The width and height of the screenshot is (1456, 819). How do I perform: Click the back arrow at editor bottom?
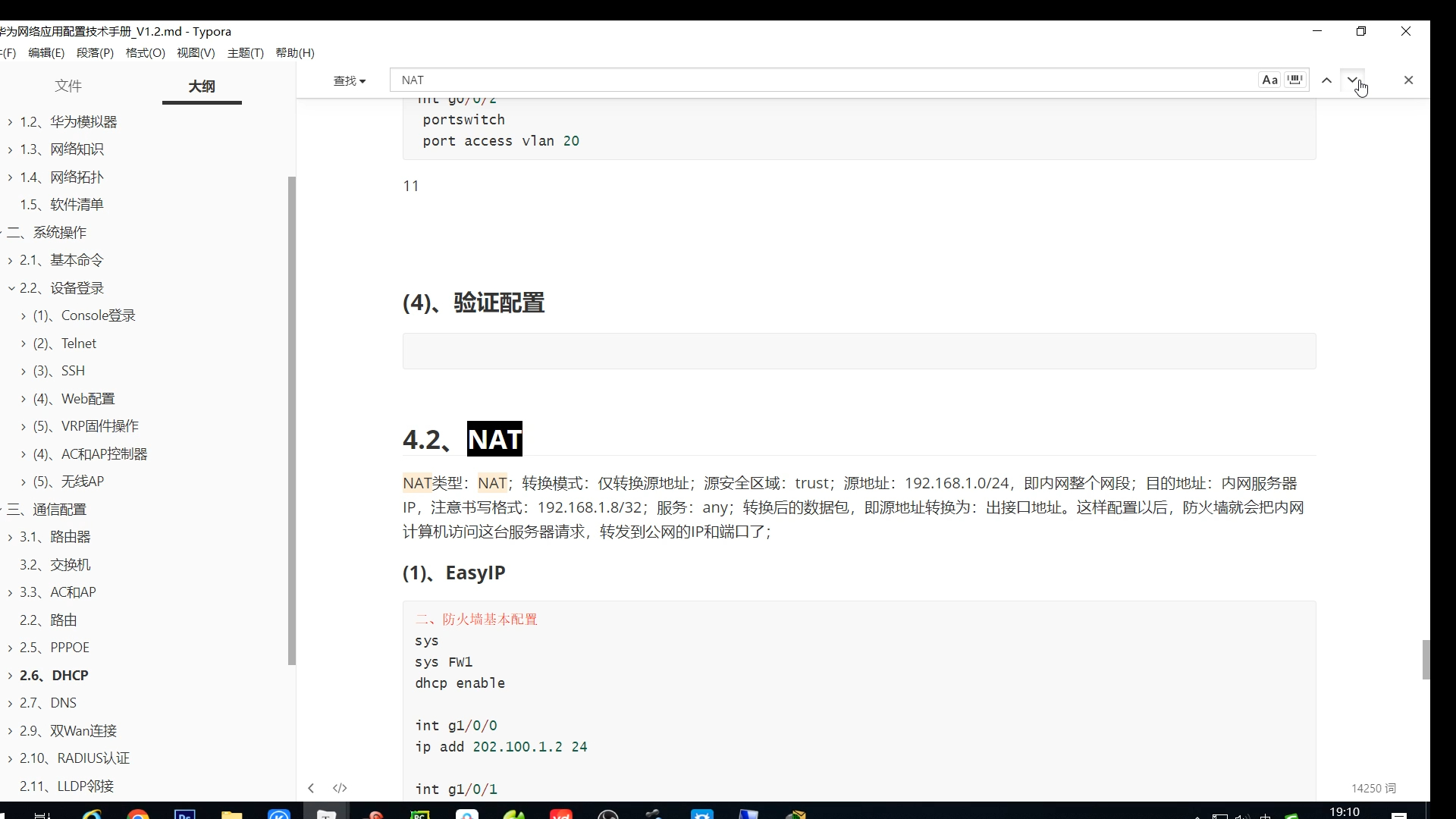point(311,788)
